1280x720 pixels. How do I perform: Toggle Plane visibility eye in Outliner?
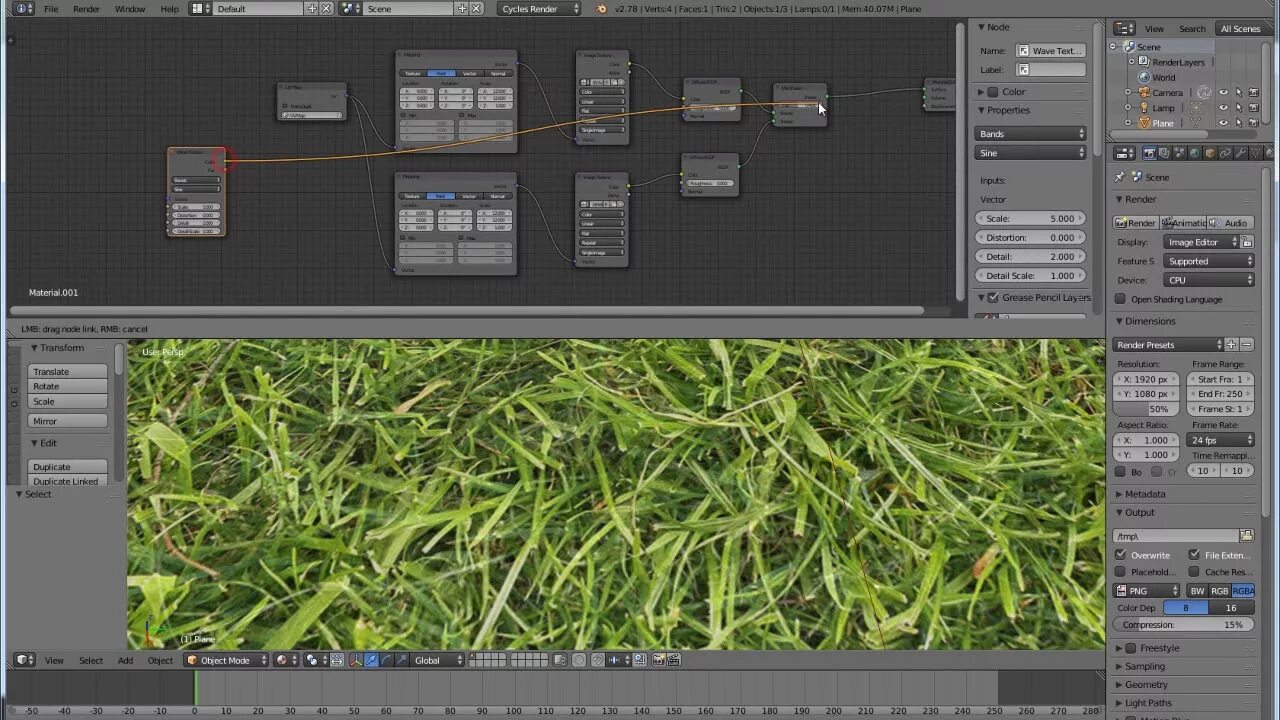pos(1223,123)
